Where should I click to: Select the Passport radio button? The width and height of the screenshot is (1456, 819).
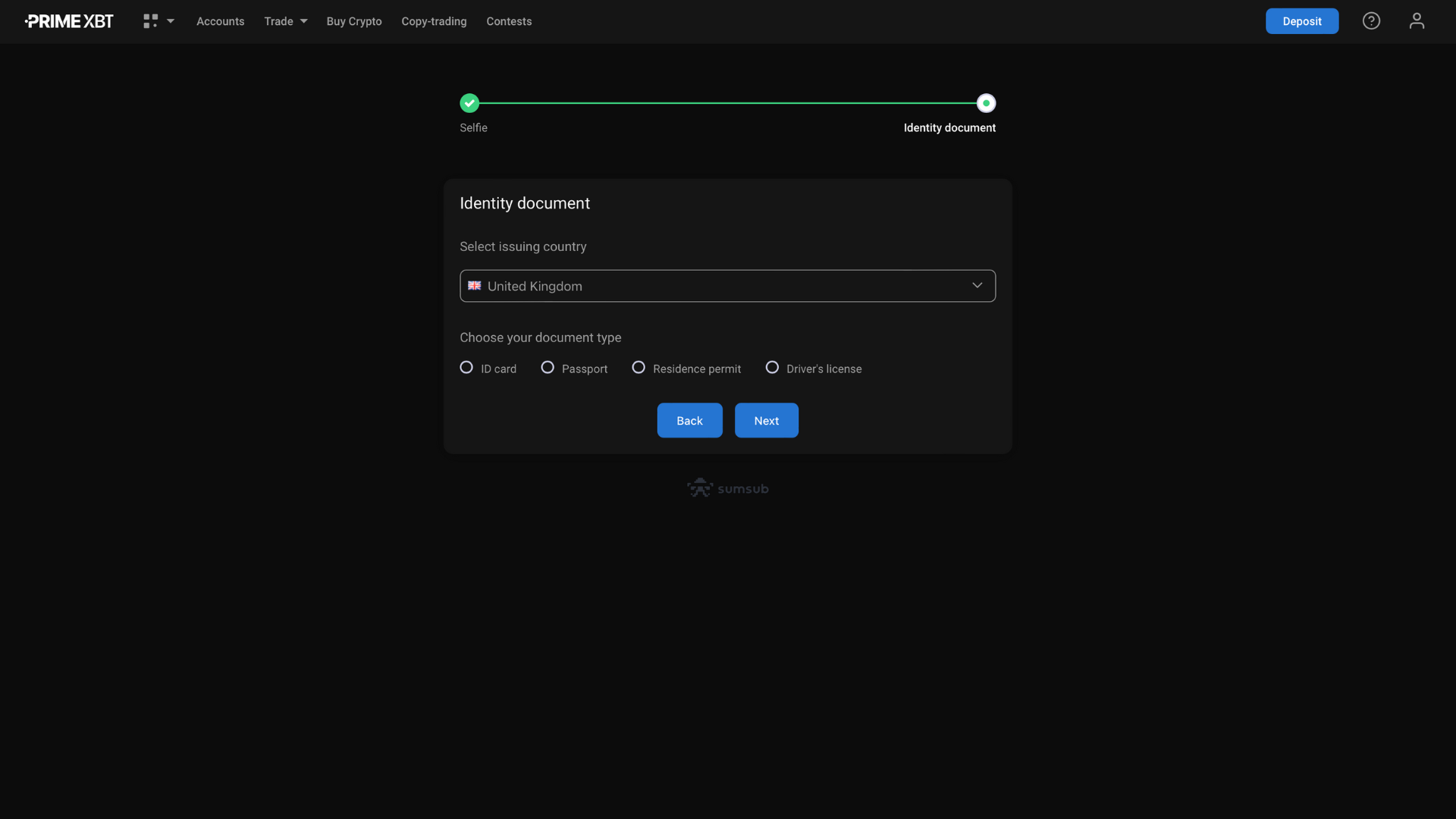(x=548, y=369)
